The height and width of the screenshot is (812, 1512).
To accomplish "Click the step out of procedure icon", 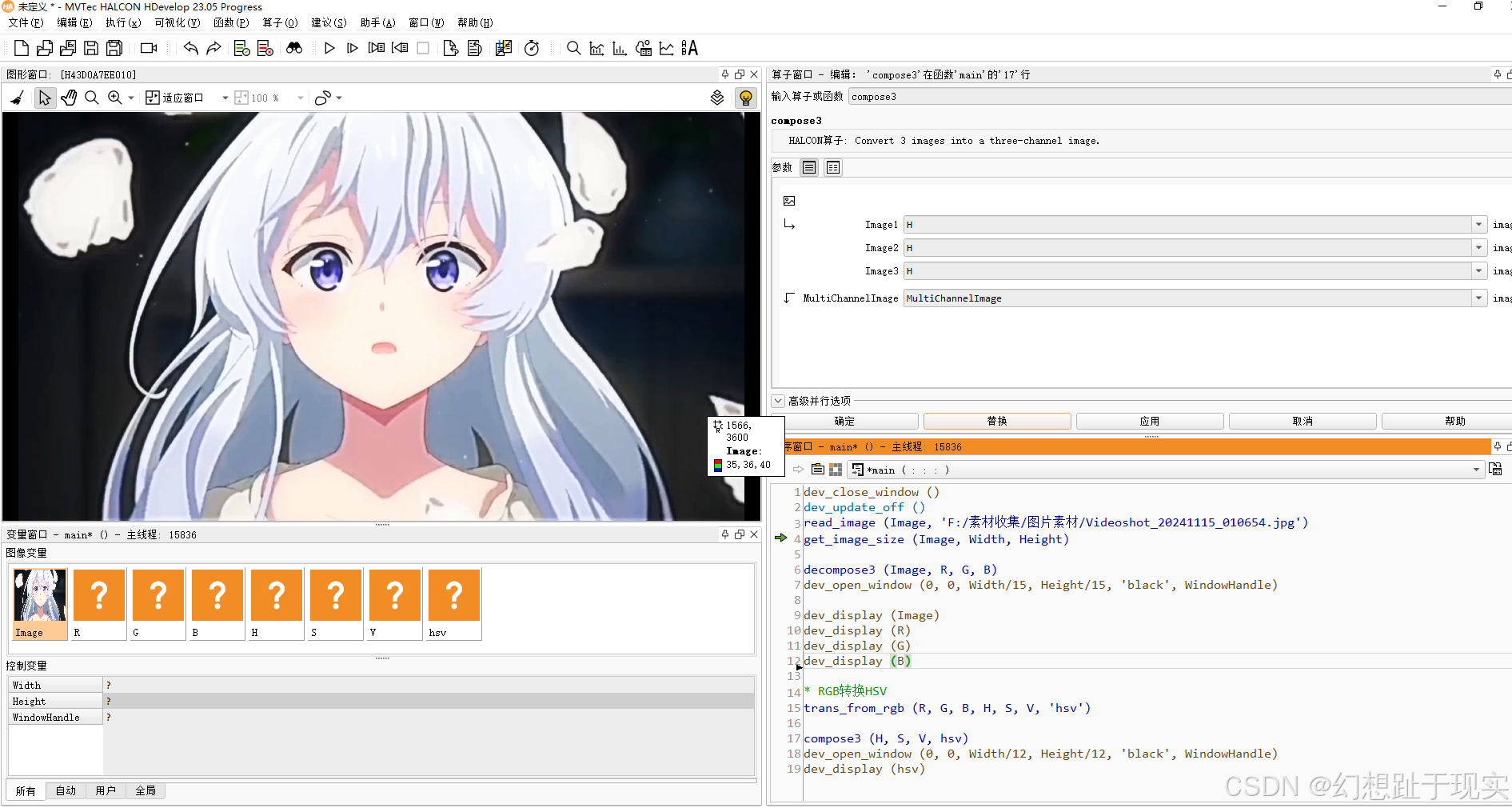I will tap(400, 48).
